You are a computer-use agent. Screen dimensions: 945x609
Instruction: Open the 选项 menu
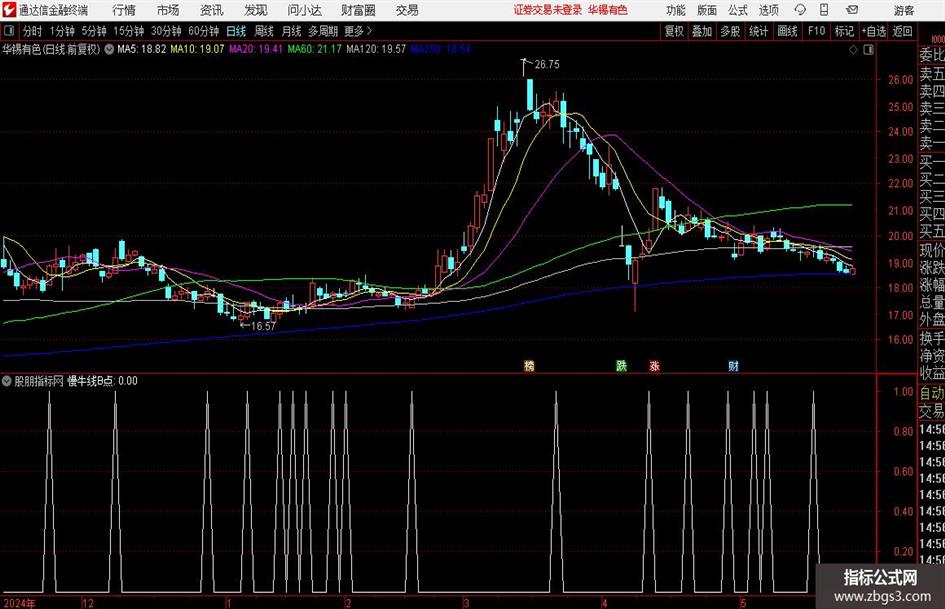(x=768, y=10)
